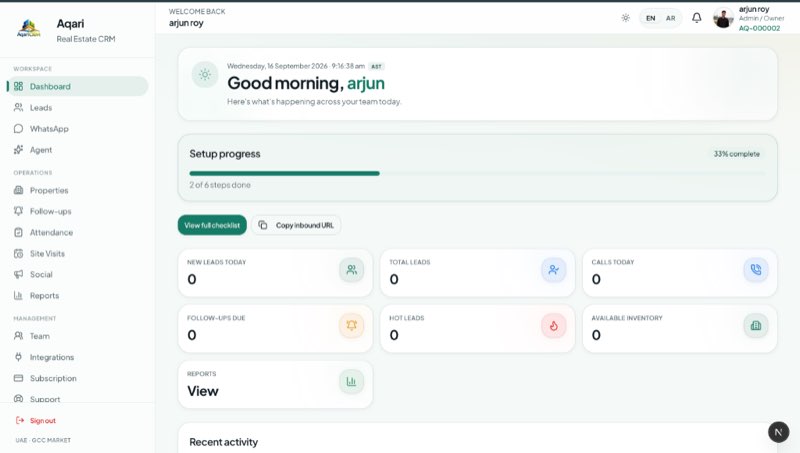Go to Integrations
Viewport: 800px width, 453px height.
[x=78, y=357]
